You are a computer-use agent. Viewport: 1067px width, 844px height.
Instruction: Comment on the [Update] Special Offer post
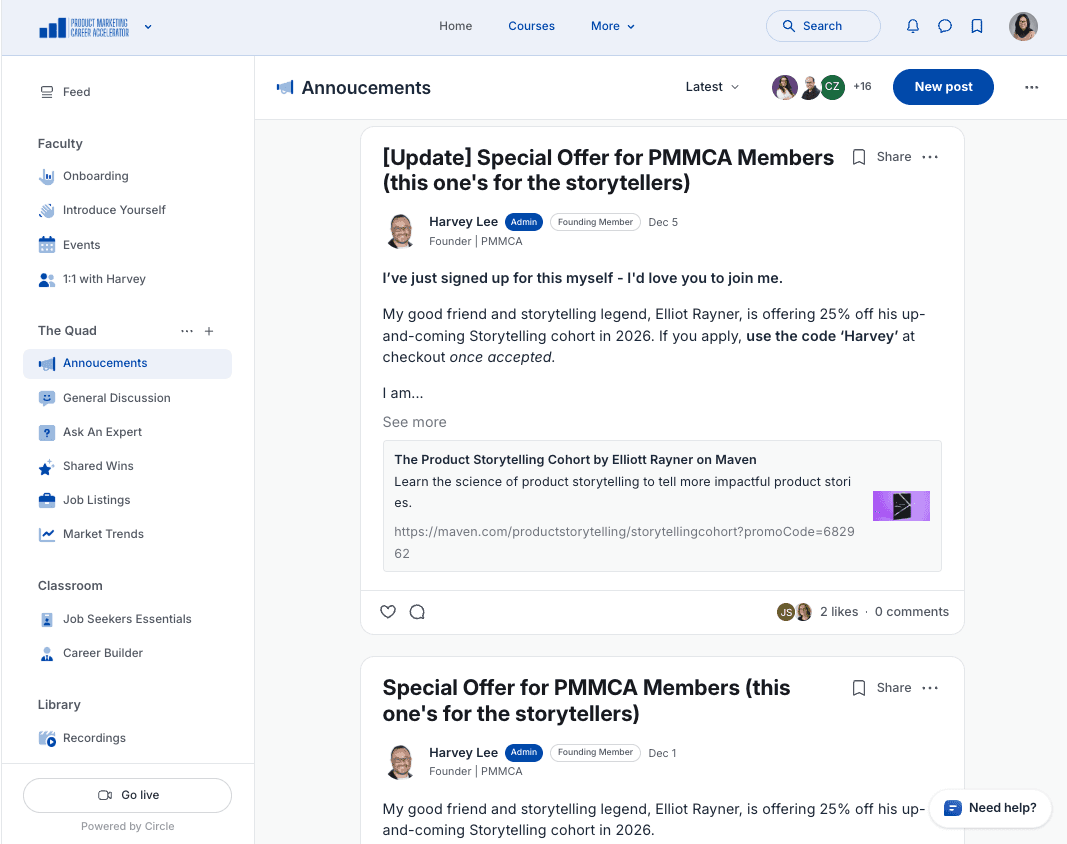point(417,612)
